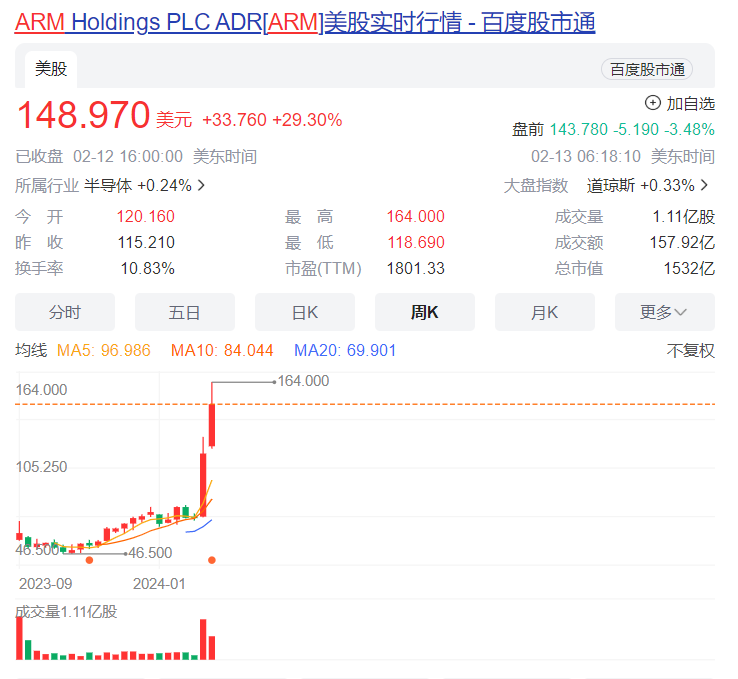738x679 pixels.
Task: Click pre-market price 143.780
Action: [x=578, y=129]
